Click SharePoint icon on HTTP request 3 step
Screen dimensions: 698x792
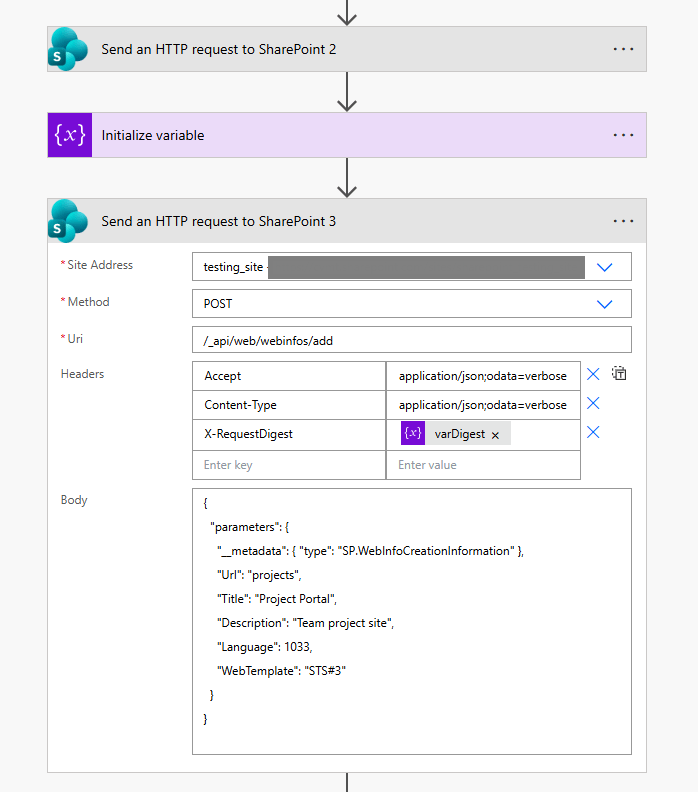point(69,221)
